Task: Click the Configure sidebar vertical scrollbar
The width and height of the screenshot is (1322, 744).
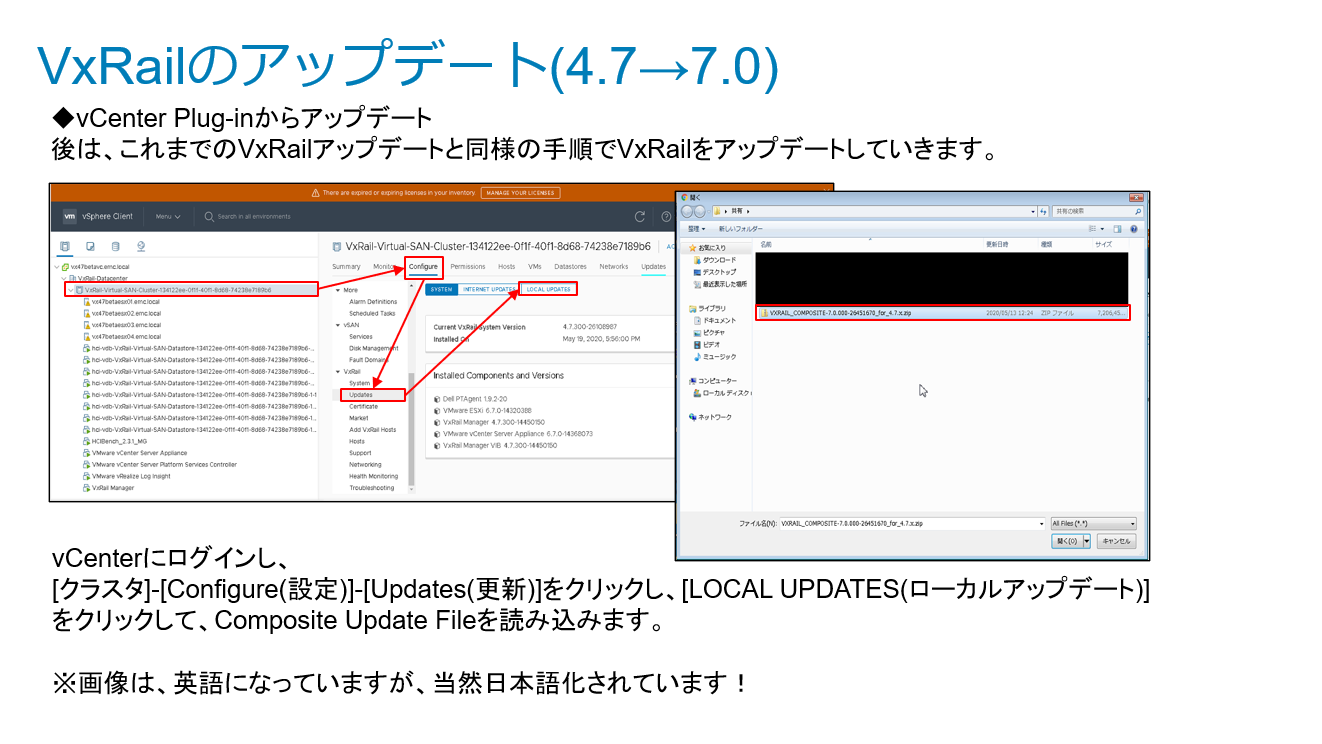Action: tap(411, 430)
